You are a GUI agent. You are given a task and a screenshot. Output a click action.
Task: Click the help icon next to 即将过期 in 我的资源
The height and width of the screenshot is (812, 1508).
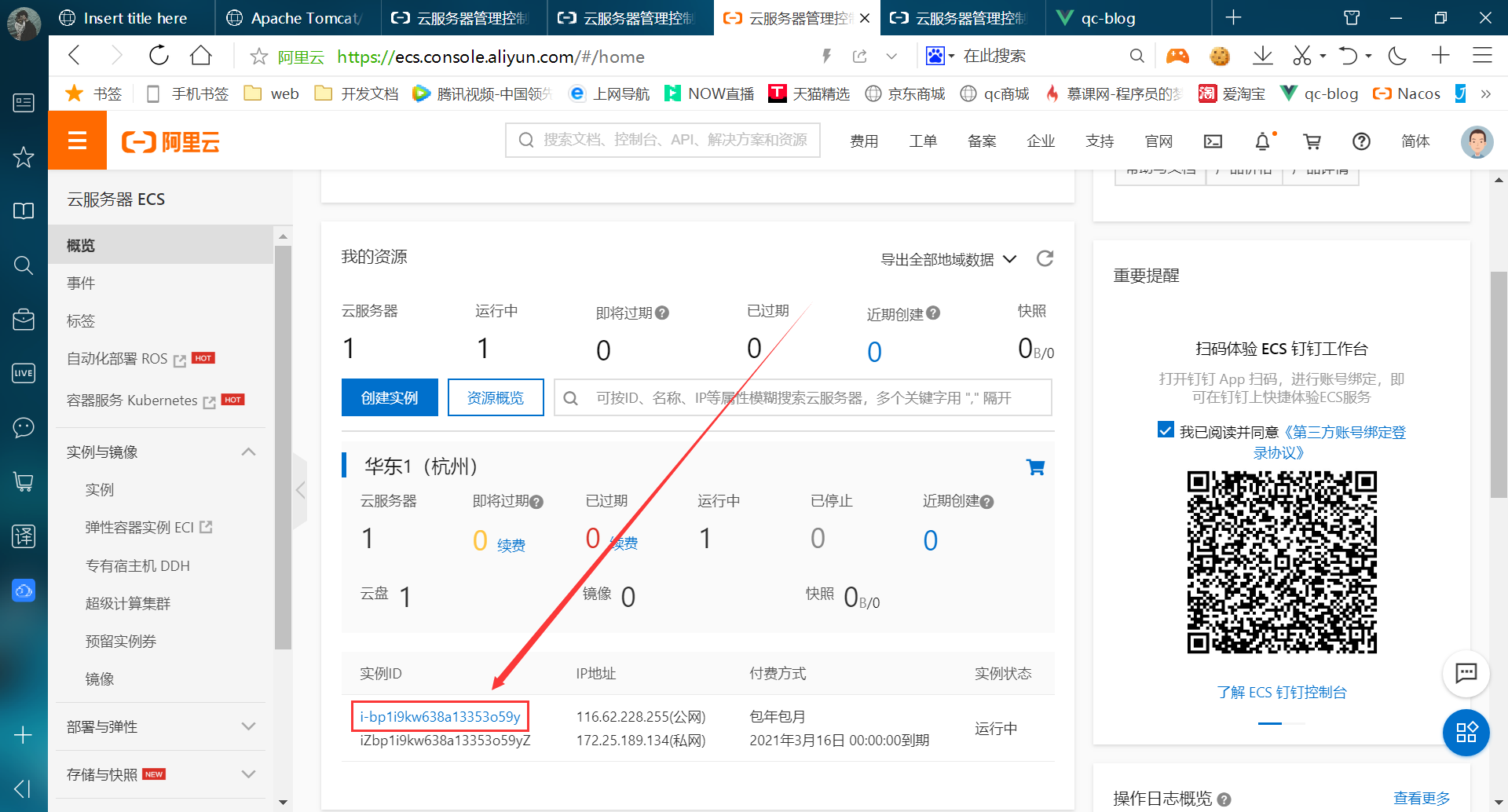coord(662,313)
